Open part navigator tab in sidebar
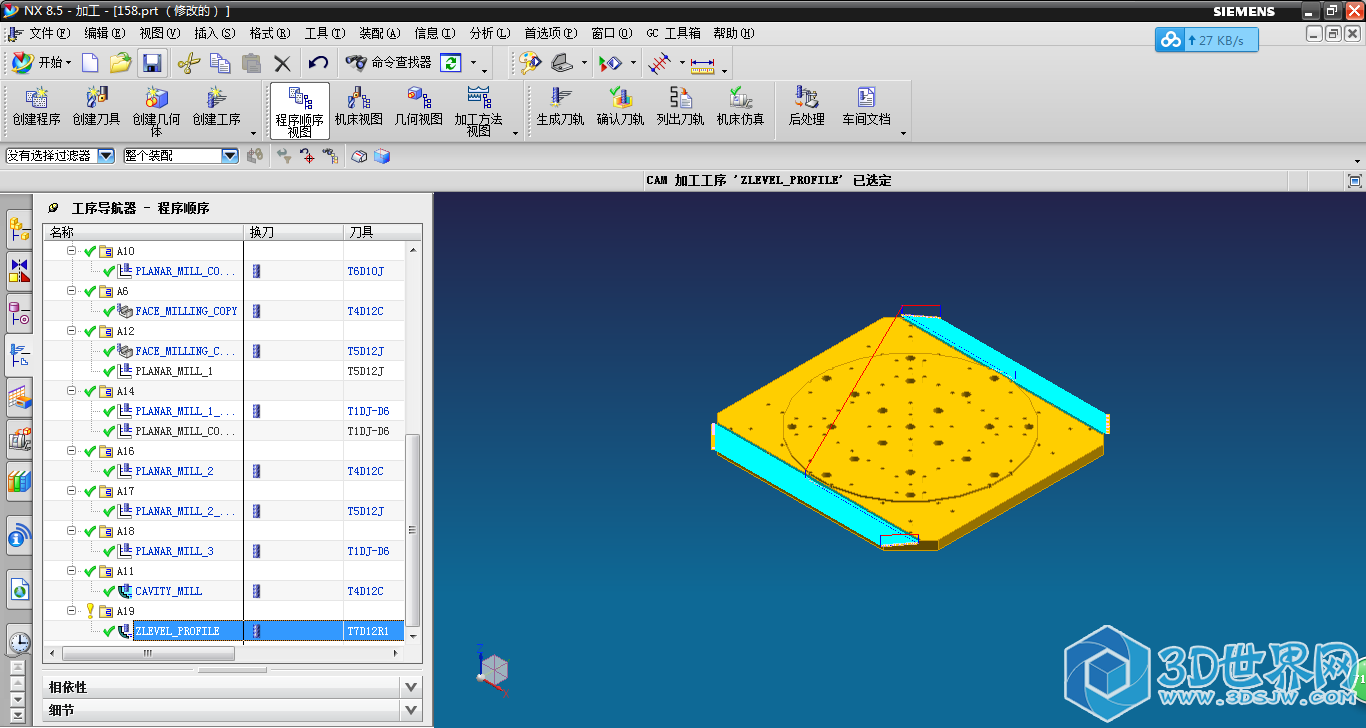The image size is (1366, 728). coord(19,313)
